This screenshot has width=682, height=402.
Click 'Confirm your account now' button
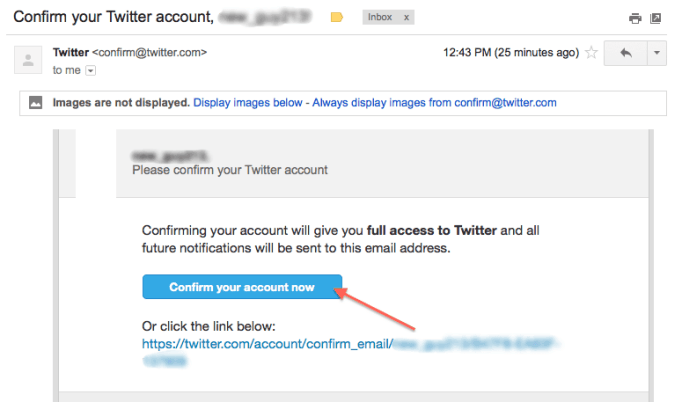click(242, 287)
